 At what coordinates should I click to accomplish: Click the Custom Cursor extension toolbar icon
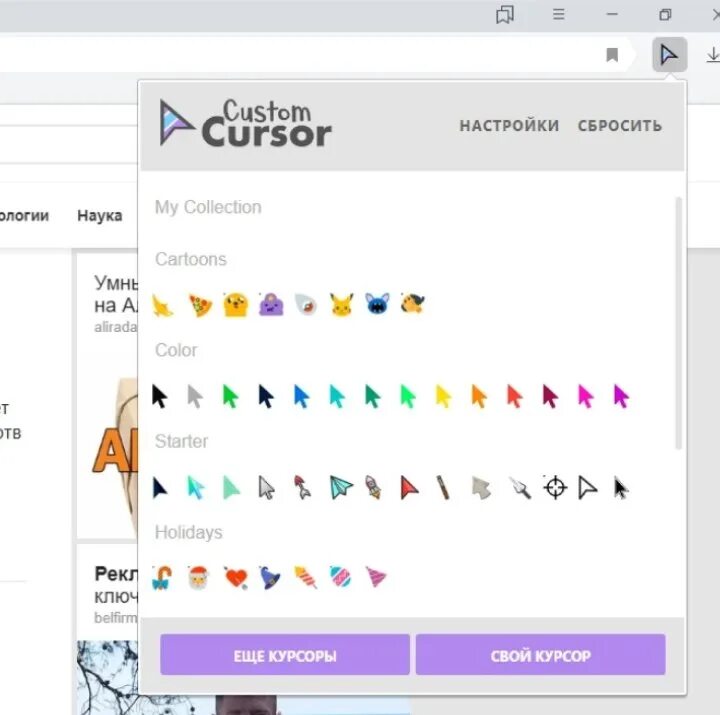coord(669,55)
